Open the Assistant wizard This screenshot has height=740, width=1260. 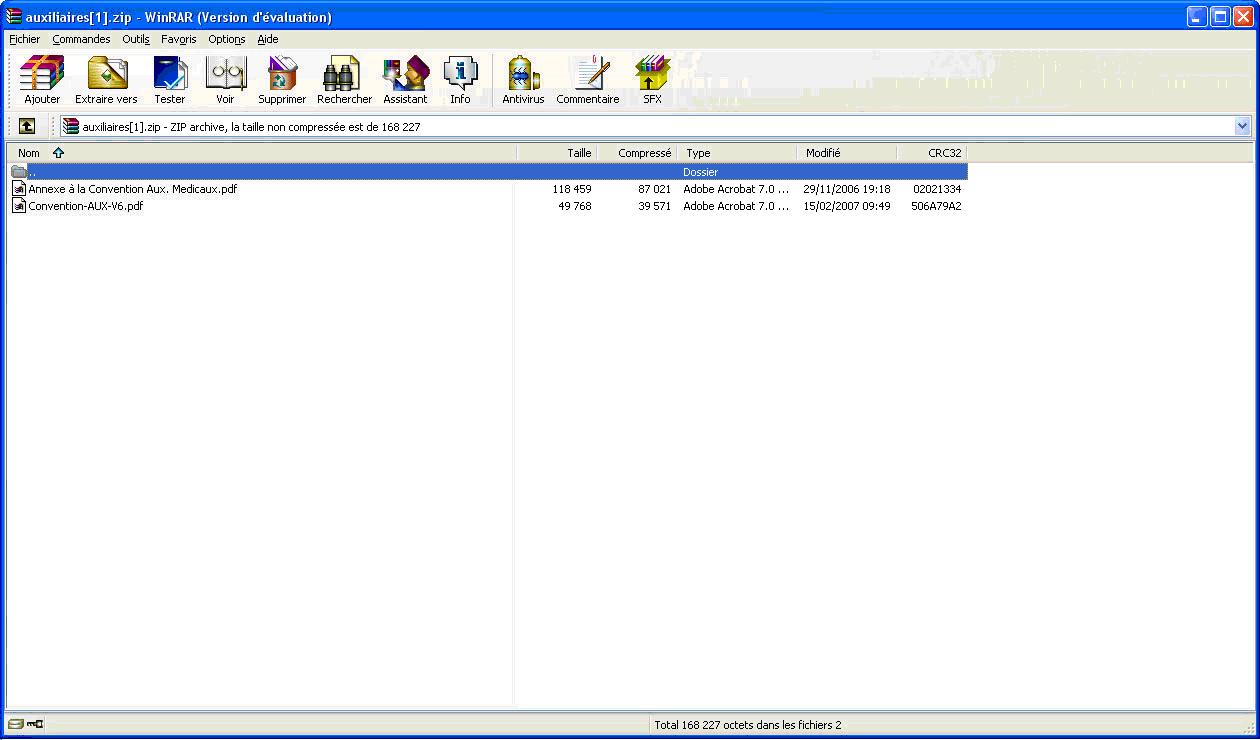[x=405, y=80]
